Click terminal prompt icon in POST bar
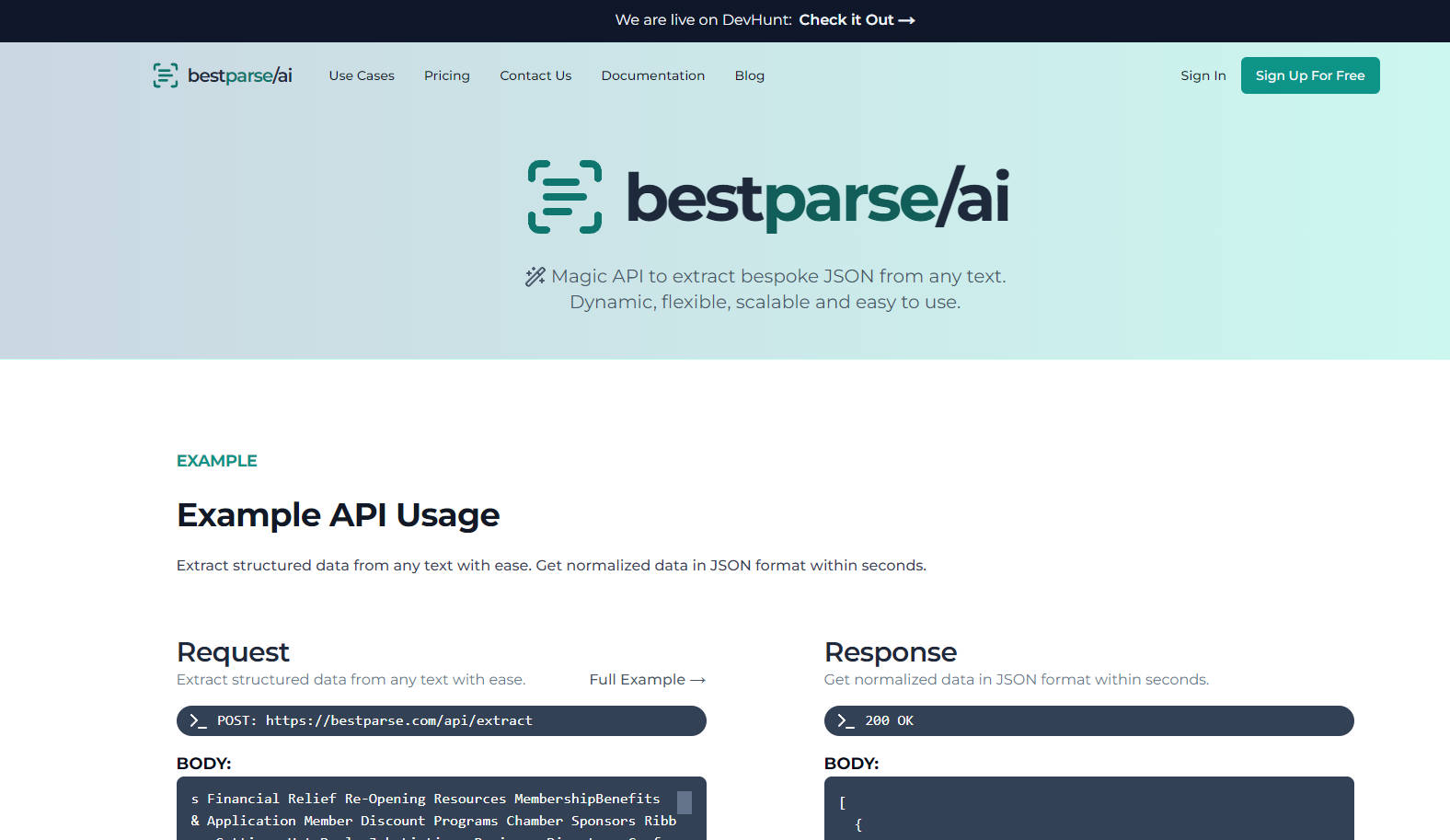The height and width of the screenshot is (840, 1450). click(x=198, y=721)
